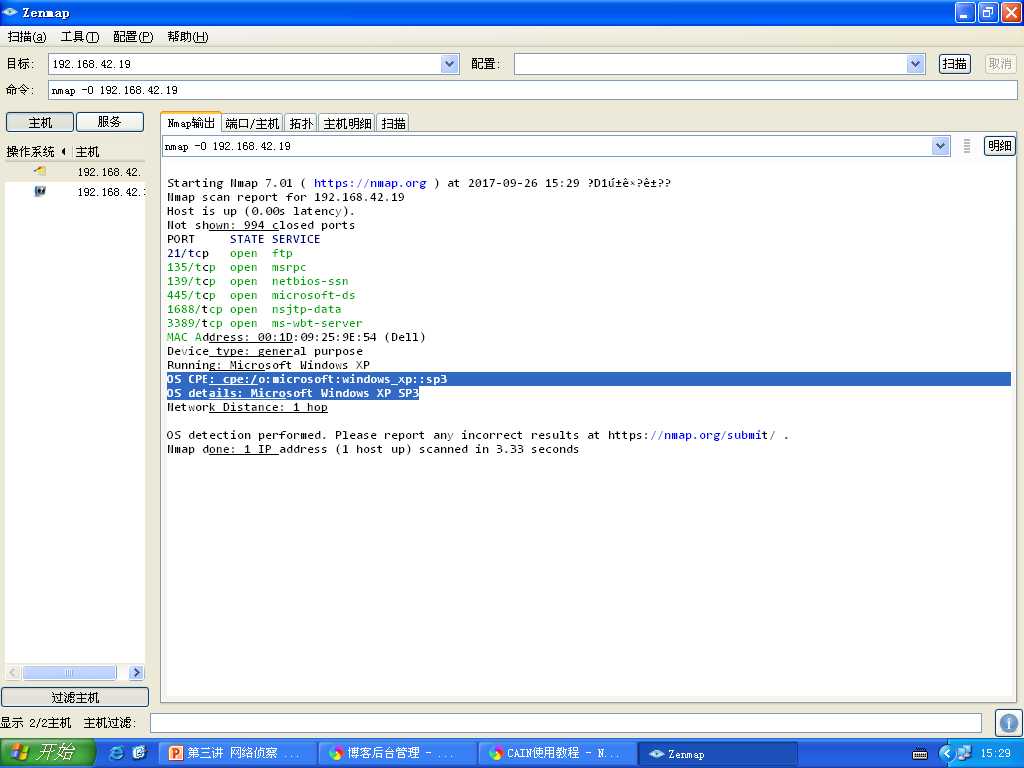Click the command field with nmap -O
Screen dimensions: 1024x768
(x=532, y=90)
